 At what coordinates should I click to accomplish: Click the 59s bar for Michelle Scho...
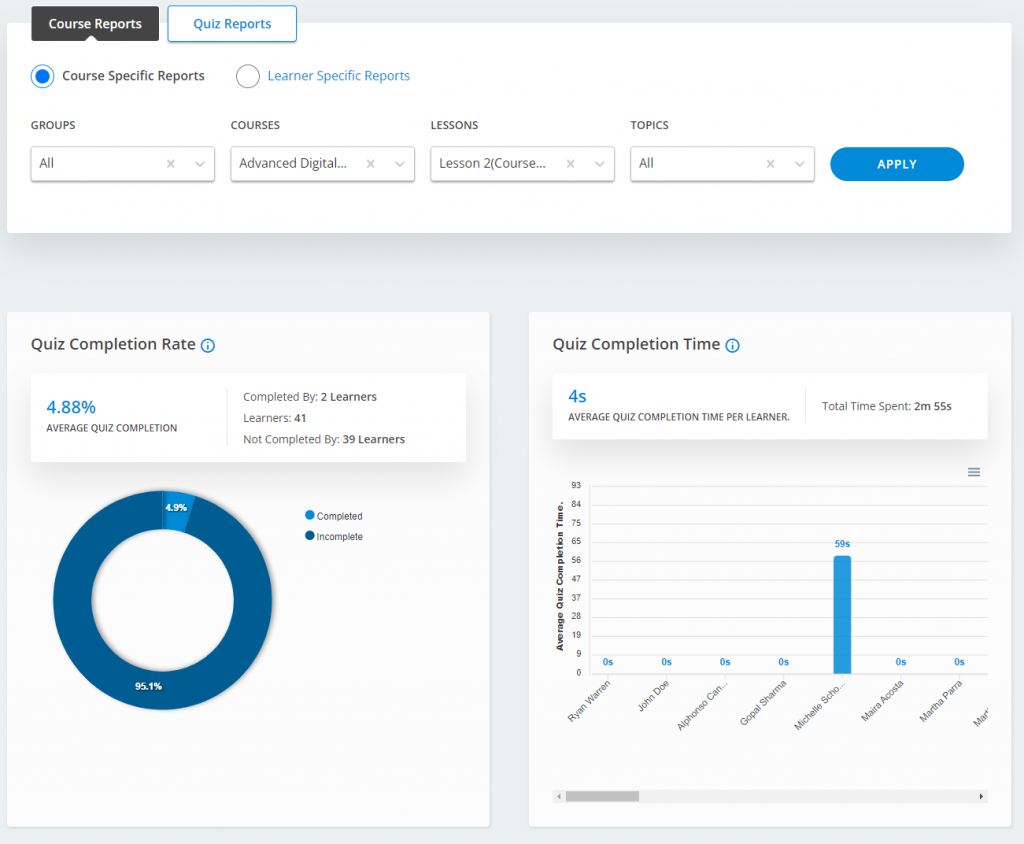842,615
